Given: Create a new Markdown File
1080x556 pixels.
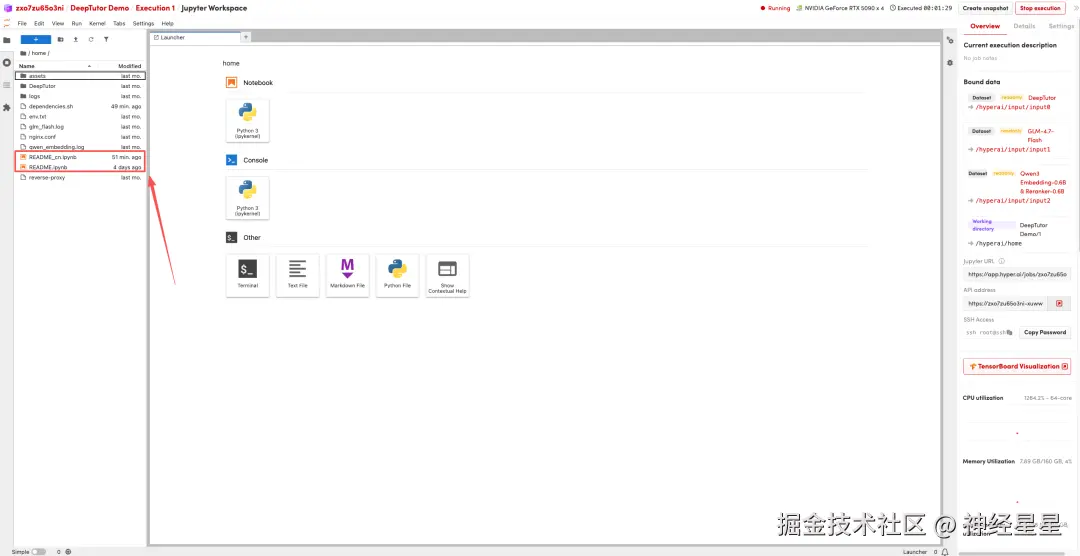Looking at the screenshot, I should [x=347, y=276].
